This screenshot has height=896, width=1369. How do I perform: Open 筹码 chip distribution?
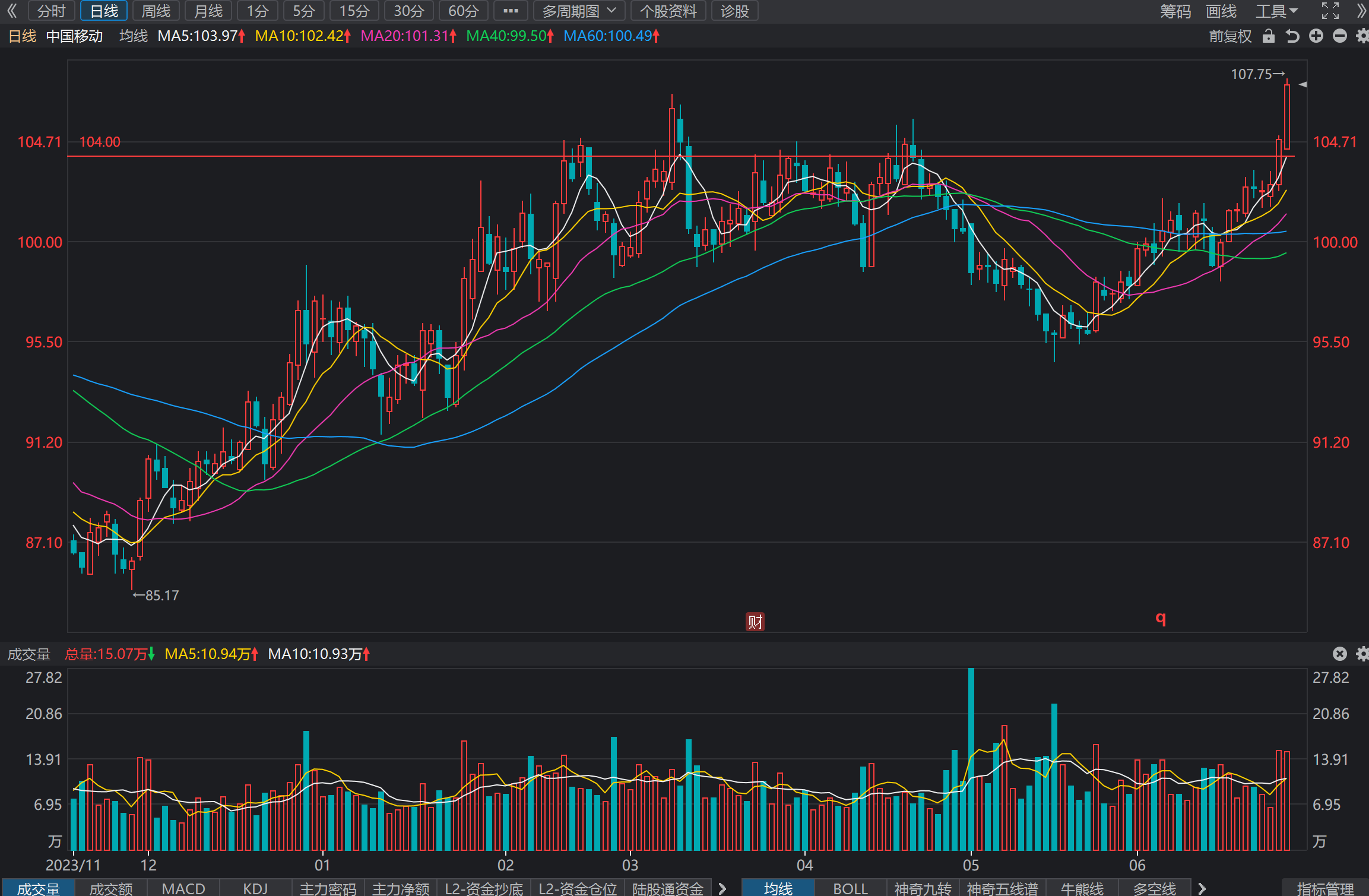click(1175, 11)
